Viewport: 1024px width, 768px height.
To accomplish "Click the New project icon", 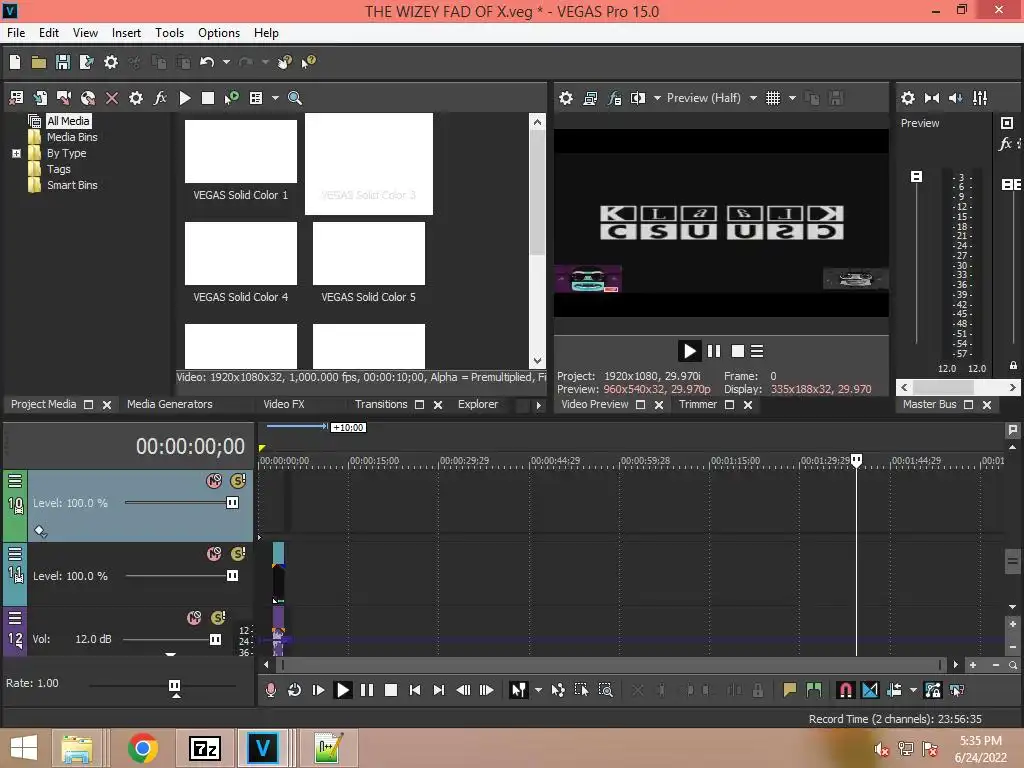I will (x=15, y=62).
